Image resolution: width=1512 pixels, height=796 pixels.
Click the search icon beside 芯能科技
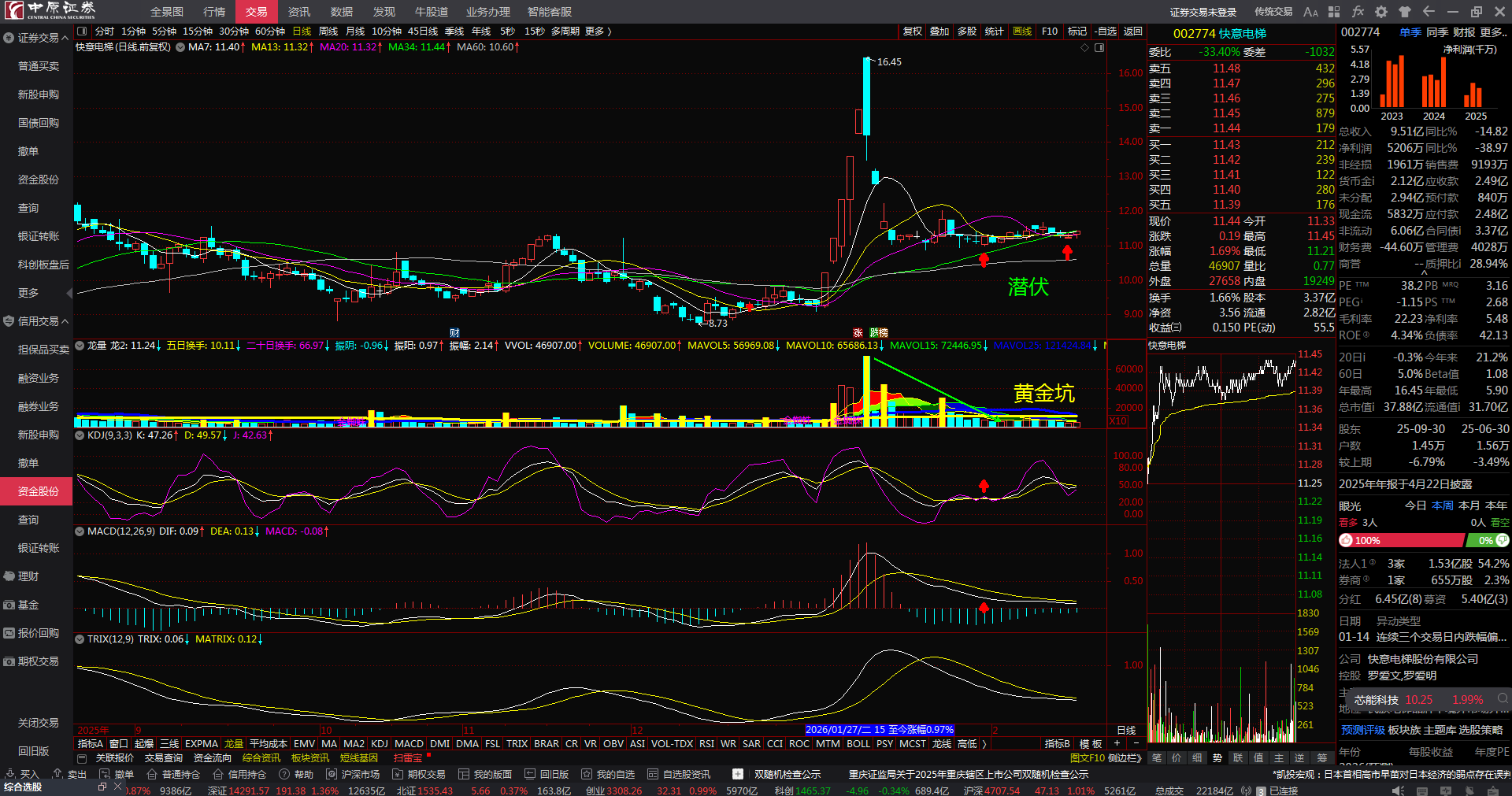(x=1503, y=698)
